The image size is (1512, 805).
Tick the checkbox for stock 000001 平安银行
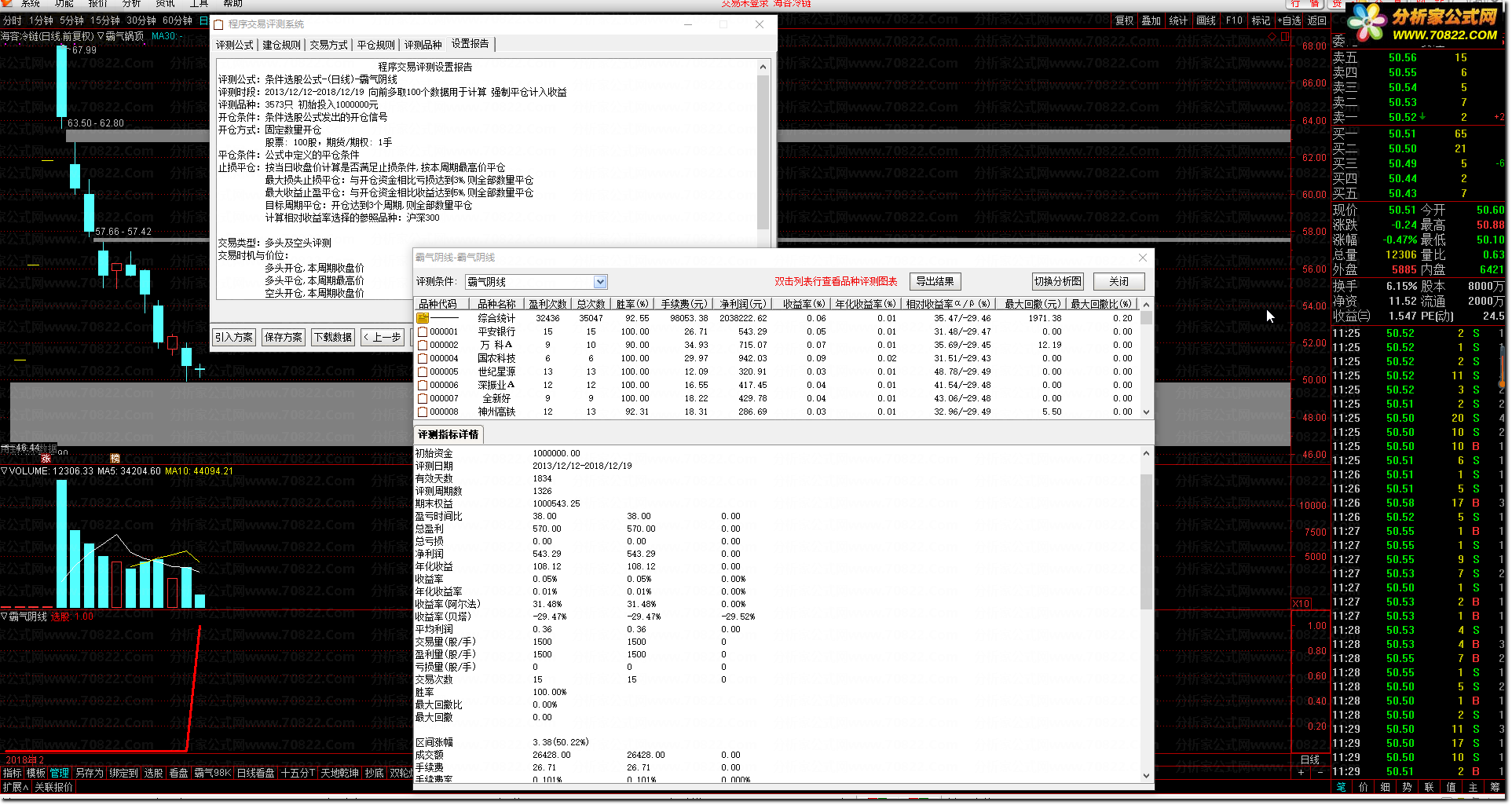(423, 332)
